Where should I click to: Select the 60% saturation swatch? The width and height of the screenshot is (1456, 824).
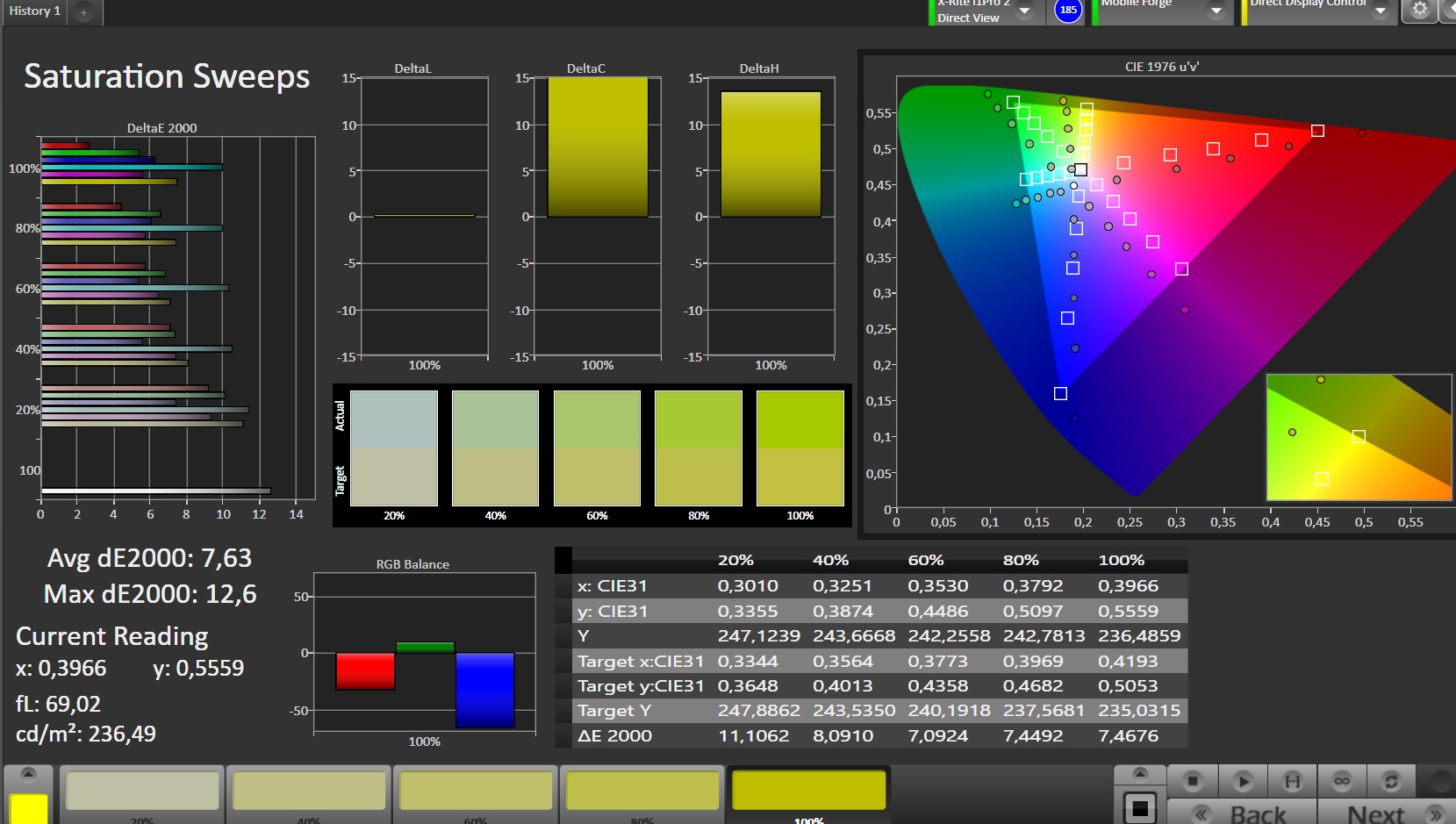[476, 791]
